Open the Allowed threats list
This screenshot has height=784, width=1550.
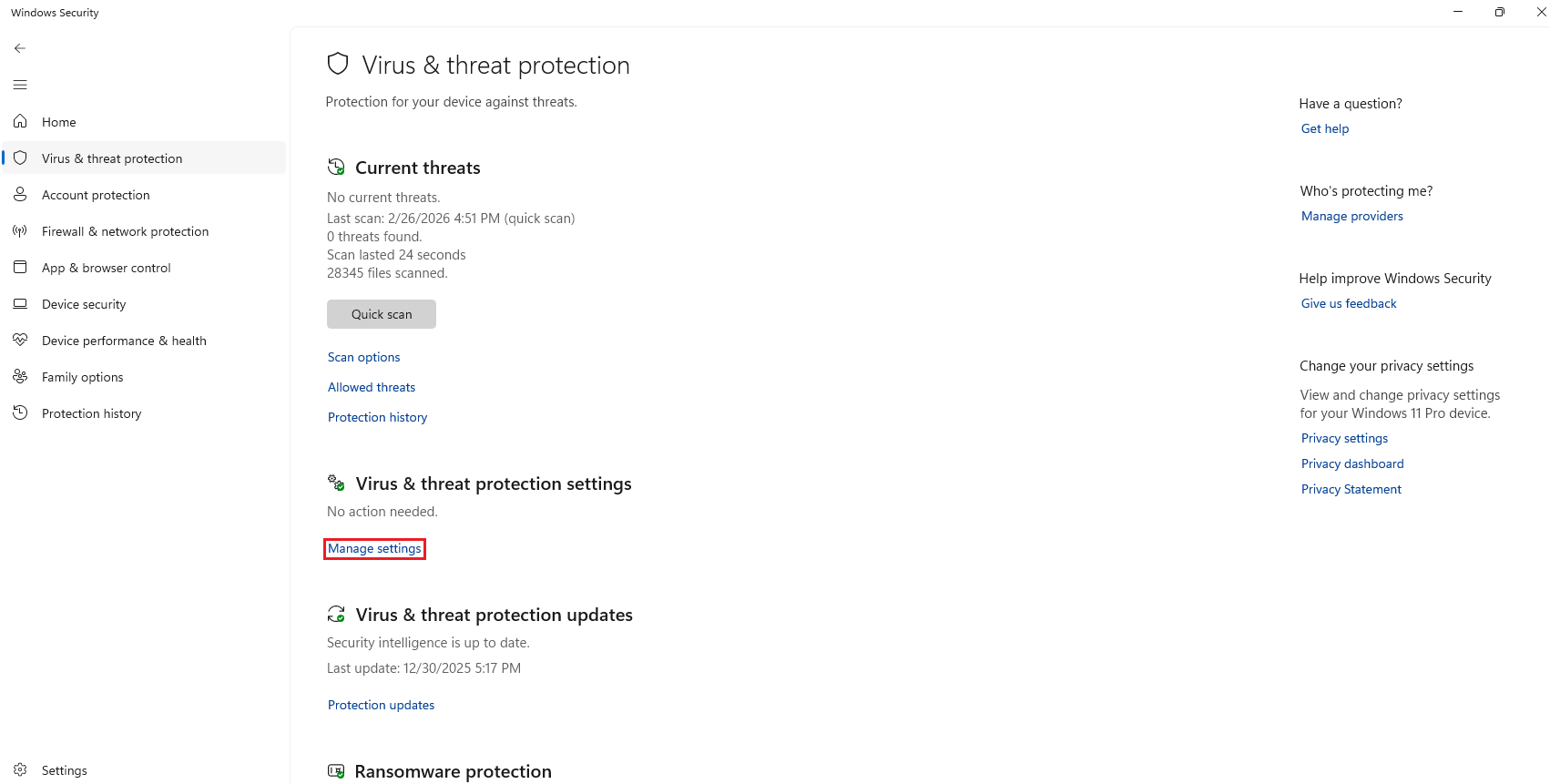(371, 386)
